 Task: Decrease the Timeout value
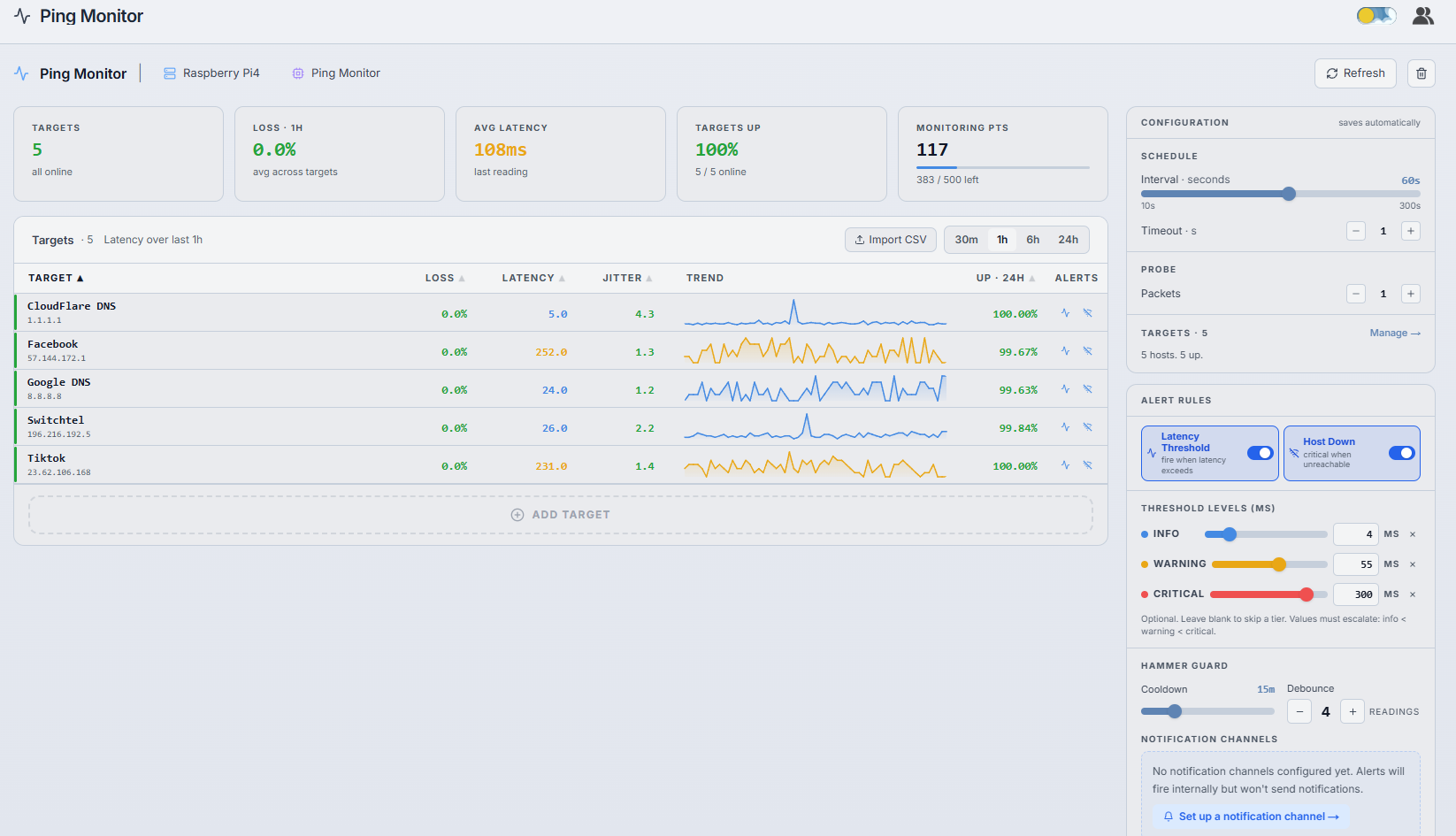(x=1356, y=231)
